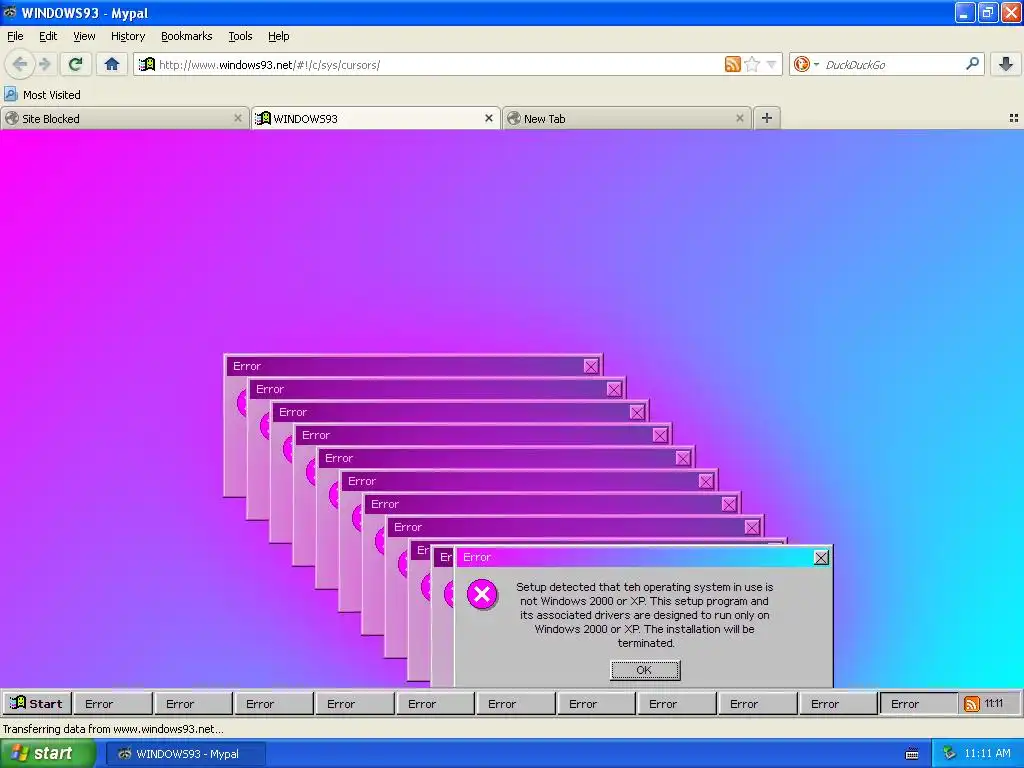Close the sixth Error window from top
Screen dimensions: 1024x768
coord(706,481)
